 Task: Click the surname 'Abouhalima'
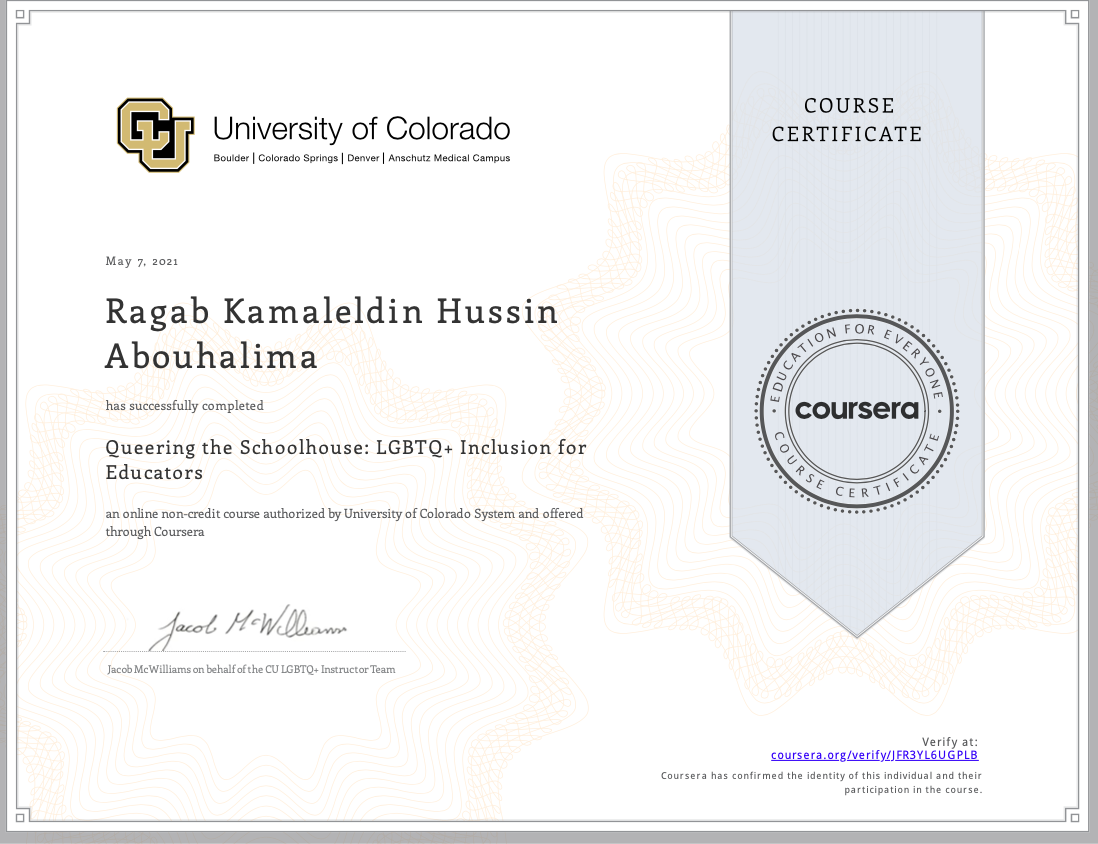211,357
